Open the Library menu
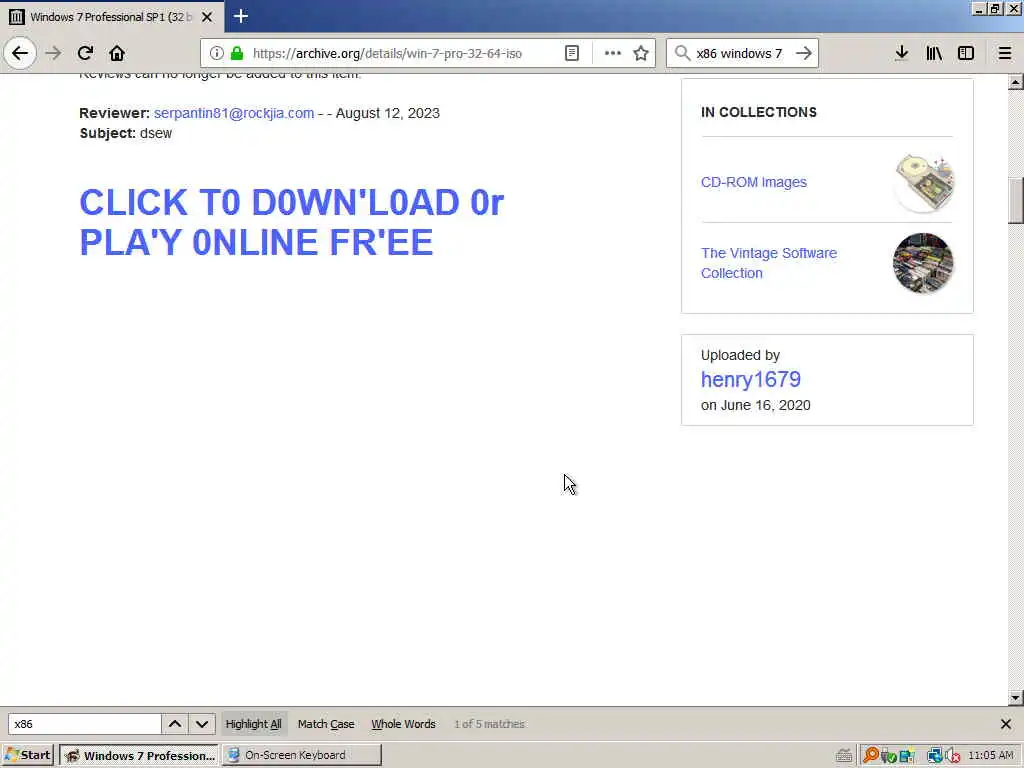 (x=934, y=53)
